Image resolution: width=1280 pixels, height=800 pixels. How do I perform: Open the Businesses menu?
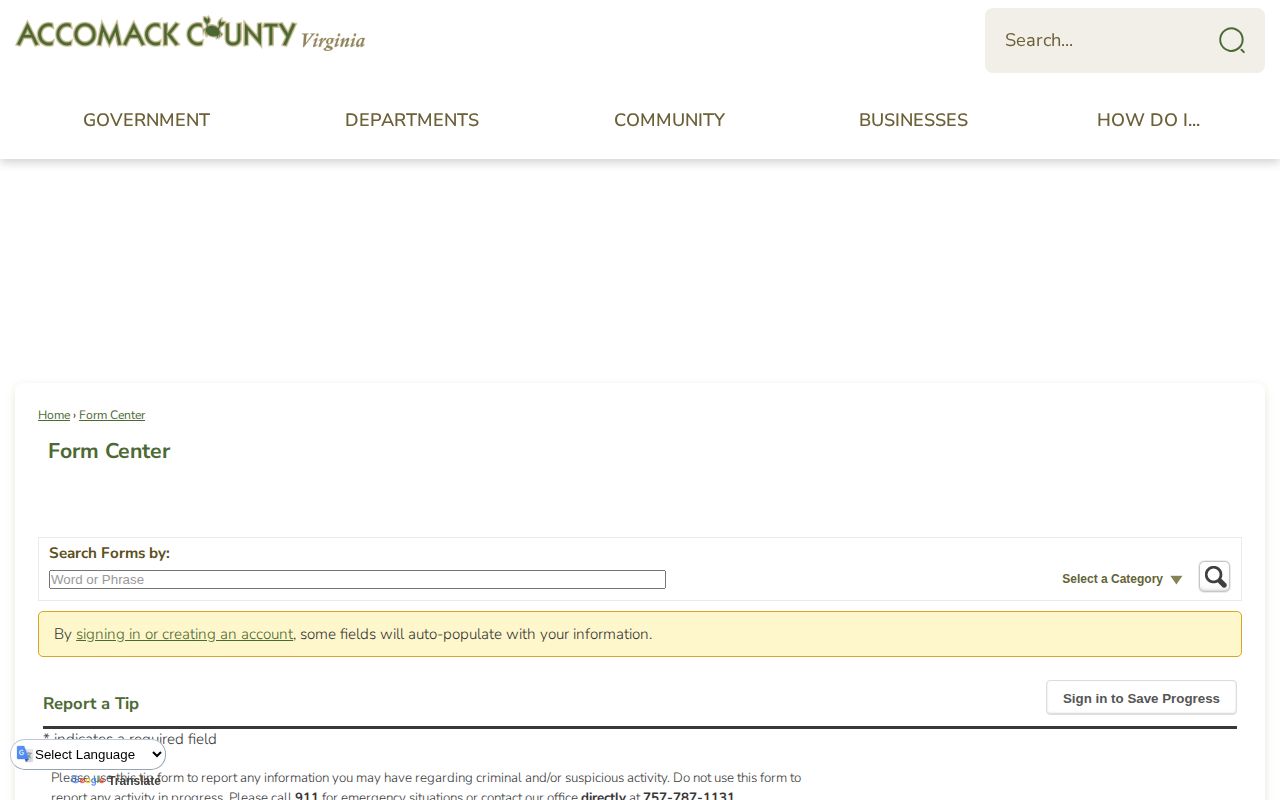913,120
